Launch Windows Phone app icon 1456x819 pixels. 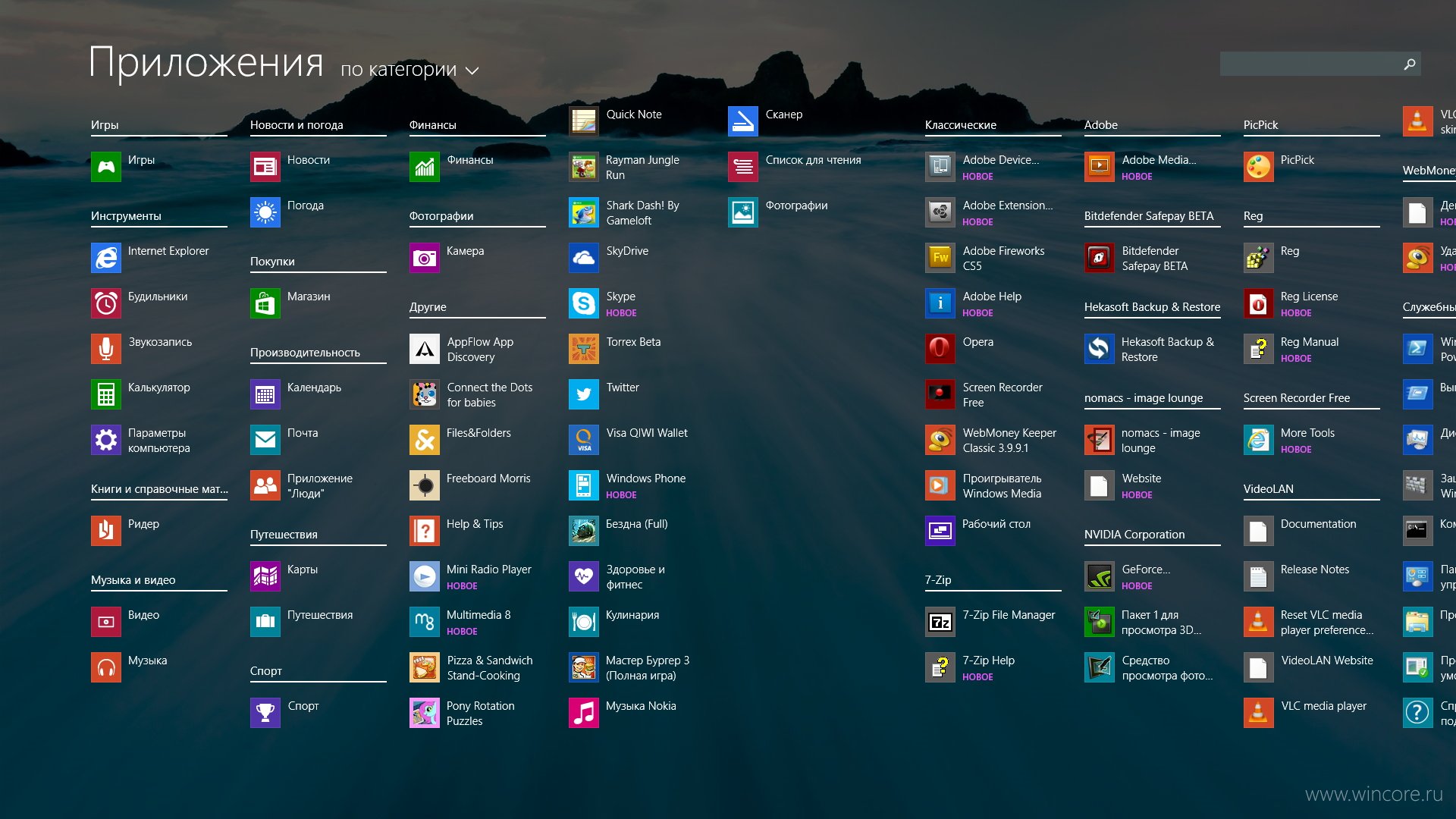584,485
